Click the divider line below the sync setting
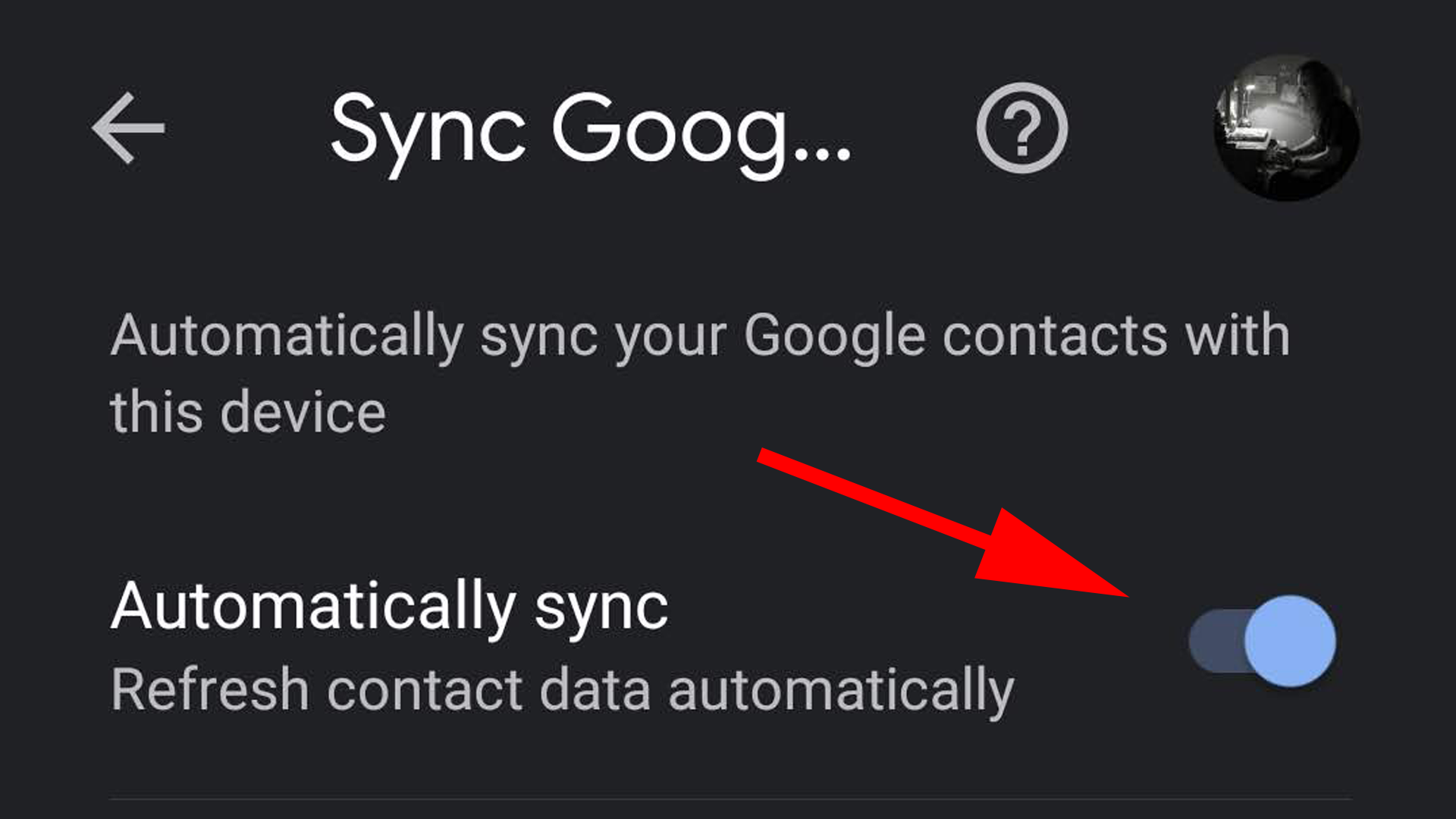This screenshot has width=1456, height=819. click(730, 798)
